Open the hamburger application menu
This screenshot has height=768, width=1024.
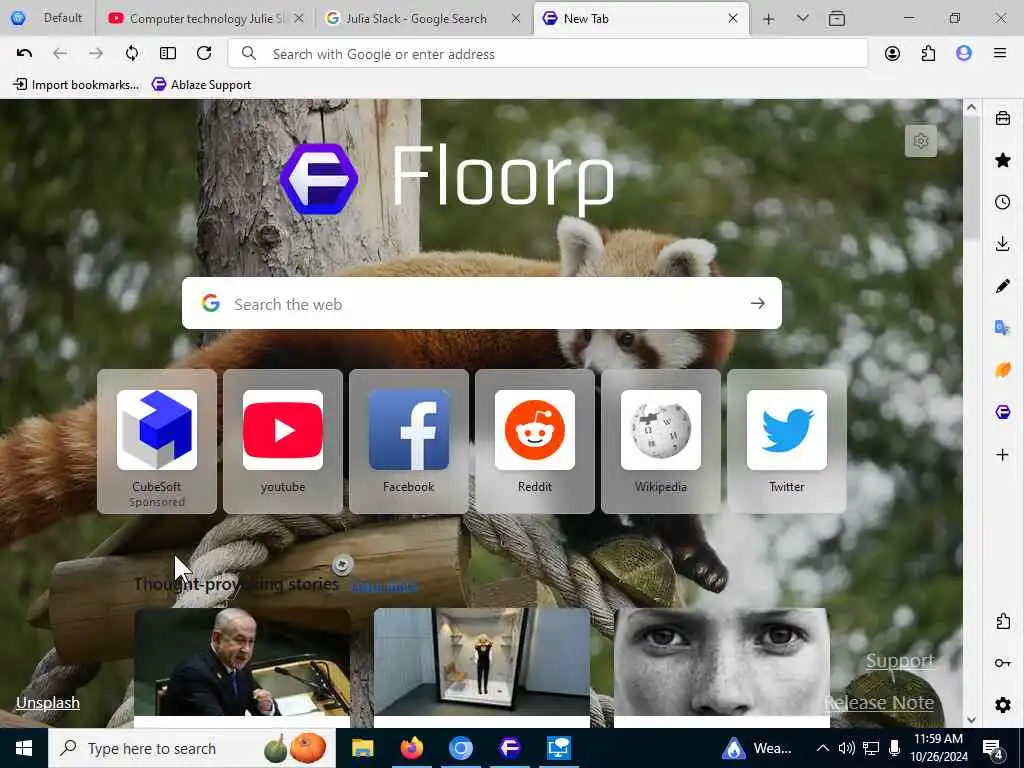click(x=1000, y=54)
